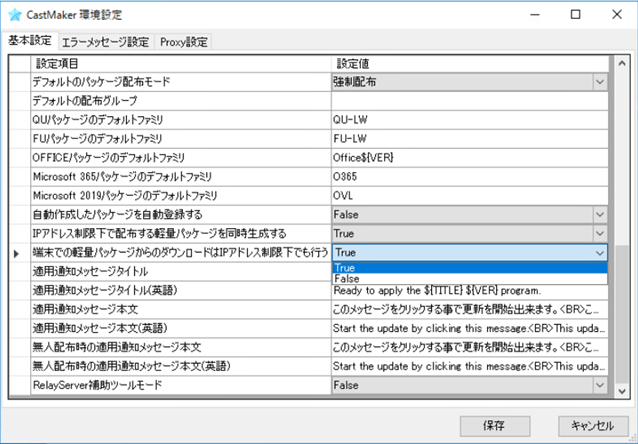Select the デフォルトの配布グループ label
638x444 pixels.
85,101
